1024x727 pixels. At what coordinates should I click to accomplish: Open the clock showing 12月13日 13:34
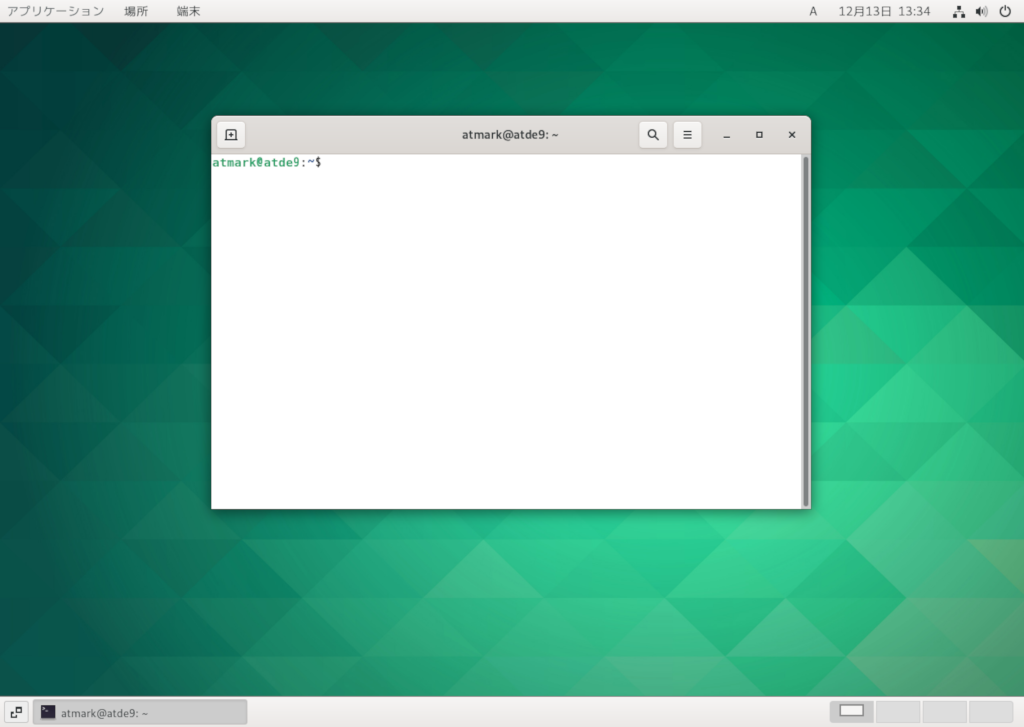884,11
